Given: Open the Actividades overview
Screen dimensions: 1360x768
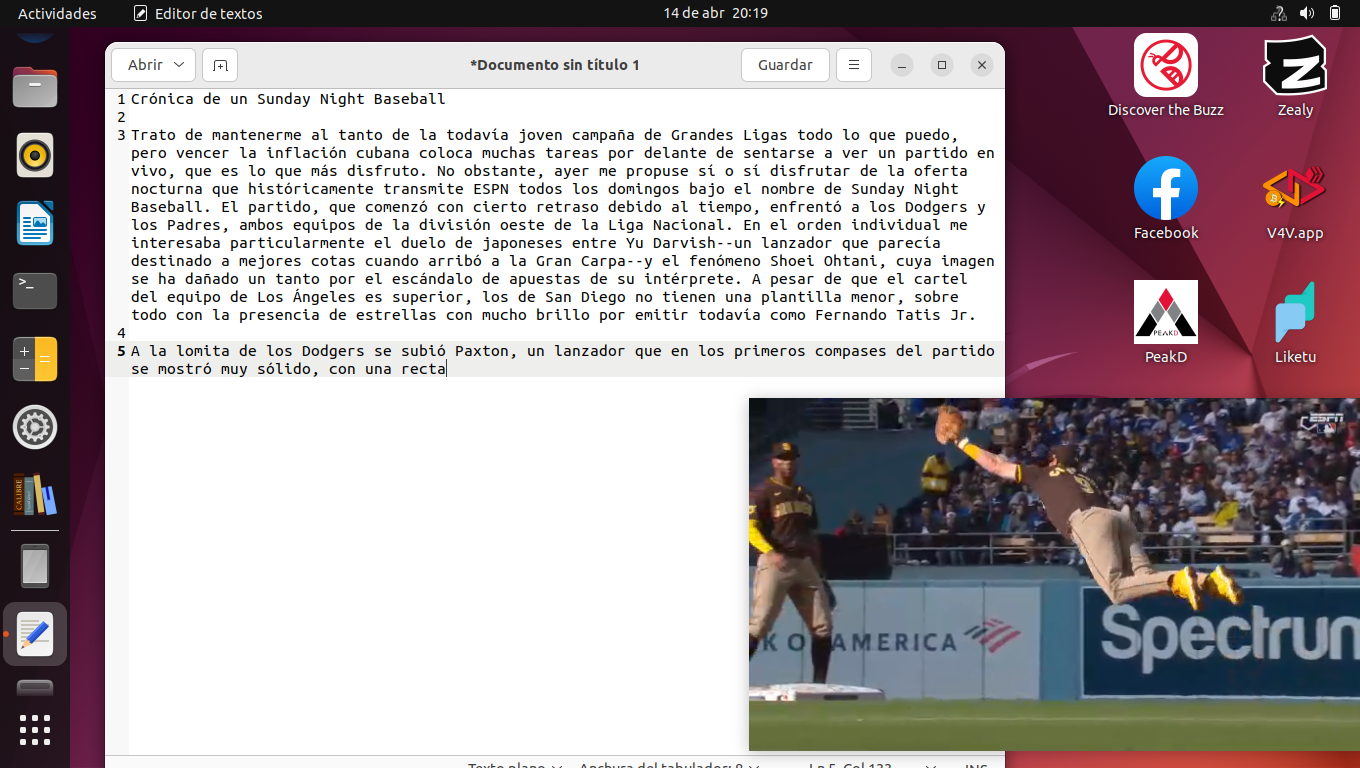Looking at the screenshot, I should click(58, 13).
